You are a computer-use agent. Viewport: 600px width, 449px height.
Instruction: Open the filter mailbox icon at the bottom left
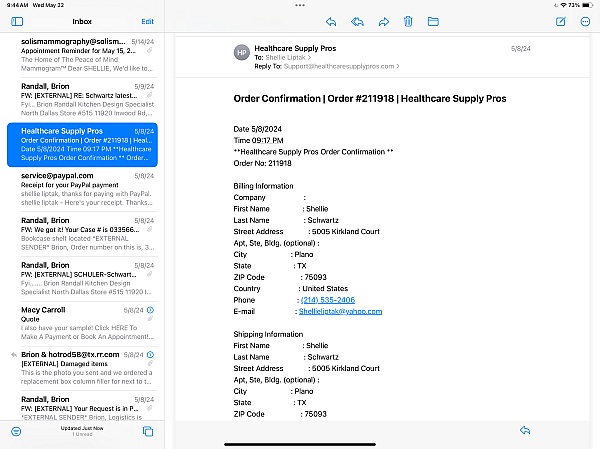pyautogui.click(x=16, y=431)
